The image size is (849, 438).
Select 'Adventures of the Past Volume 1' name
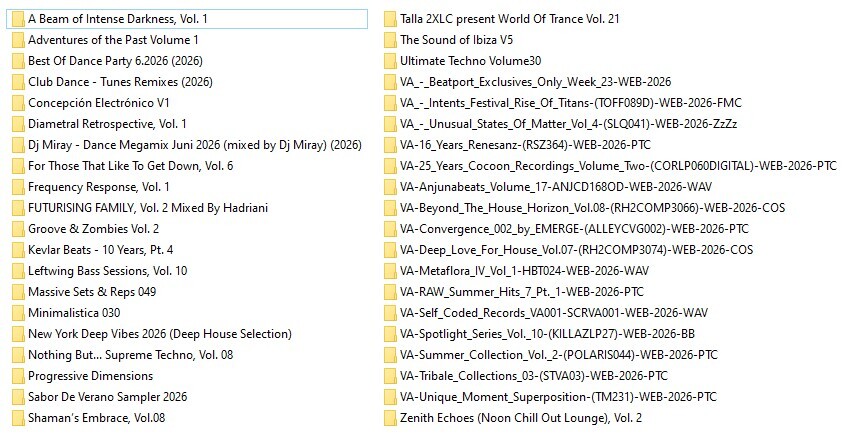(113, 40)
